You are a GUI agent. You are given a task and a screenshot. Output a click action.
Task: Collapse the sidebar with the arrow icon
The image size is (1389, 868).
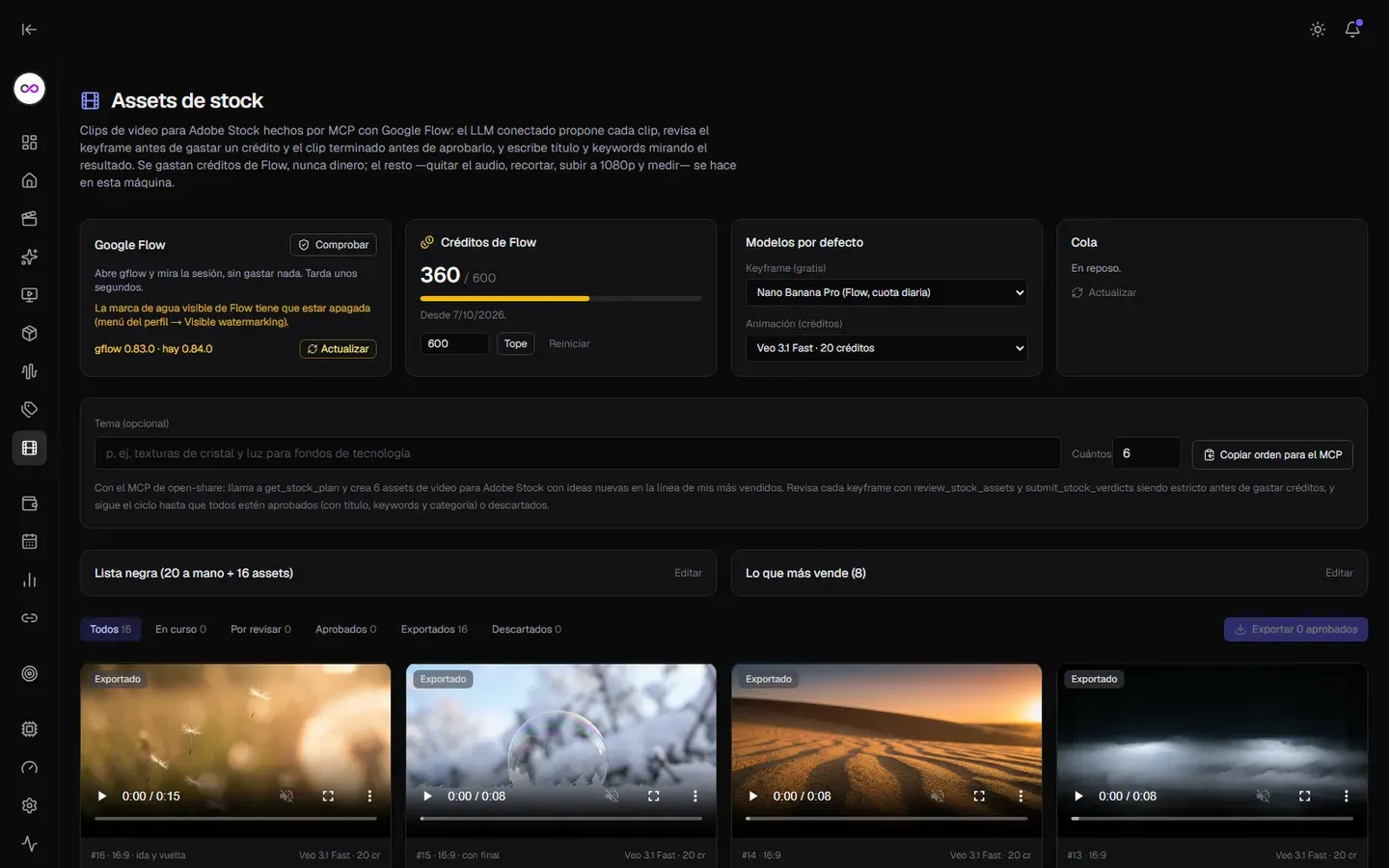click(29, 29)
